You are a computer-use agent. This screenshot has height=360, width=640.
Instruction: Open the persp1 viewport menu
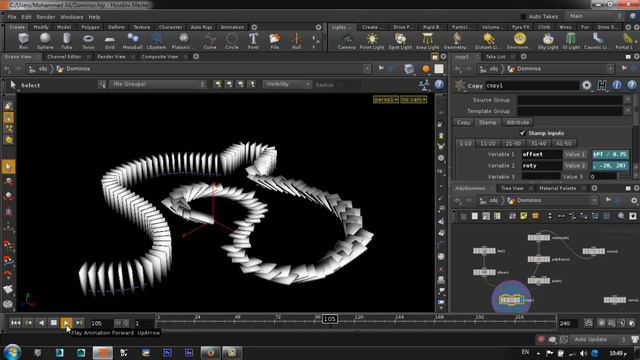point(386,99)
